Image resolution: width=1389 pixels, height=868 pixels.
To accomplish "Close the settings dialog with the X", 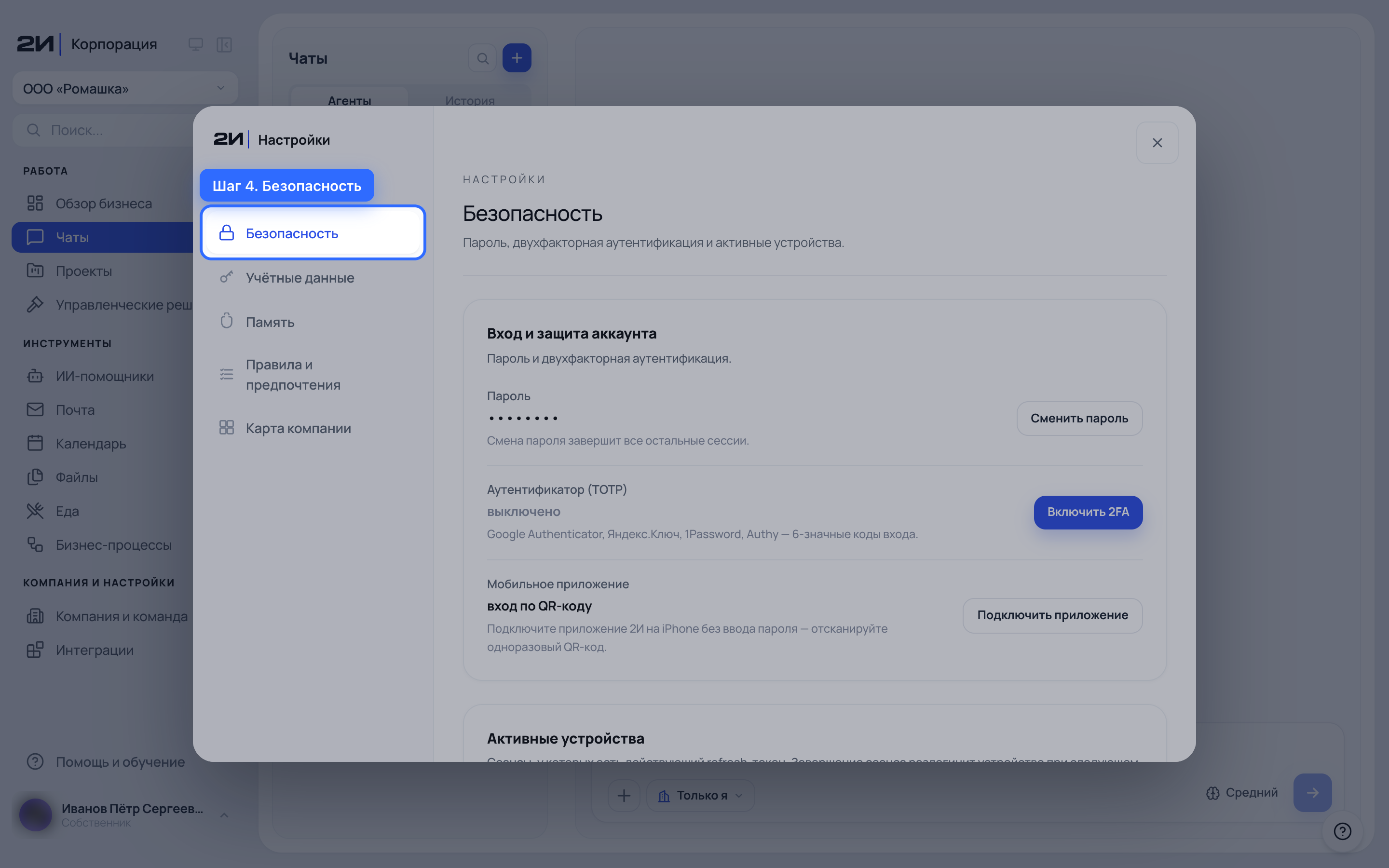I will [1157, 143].
